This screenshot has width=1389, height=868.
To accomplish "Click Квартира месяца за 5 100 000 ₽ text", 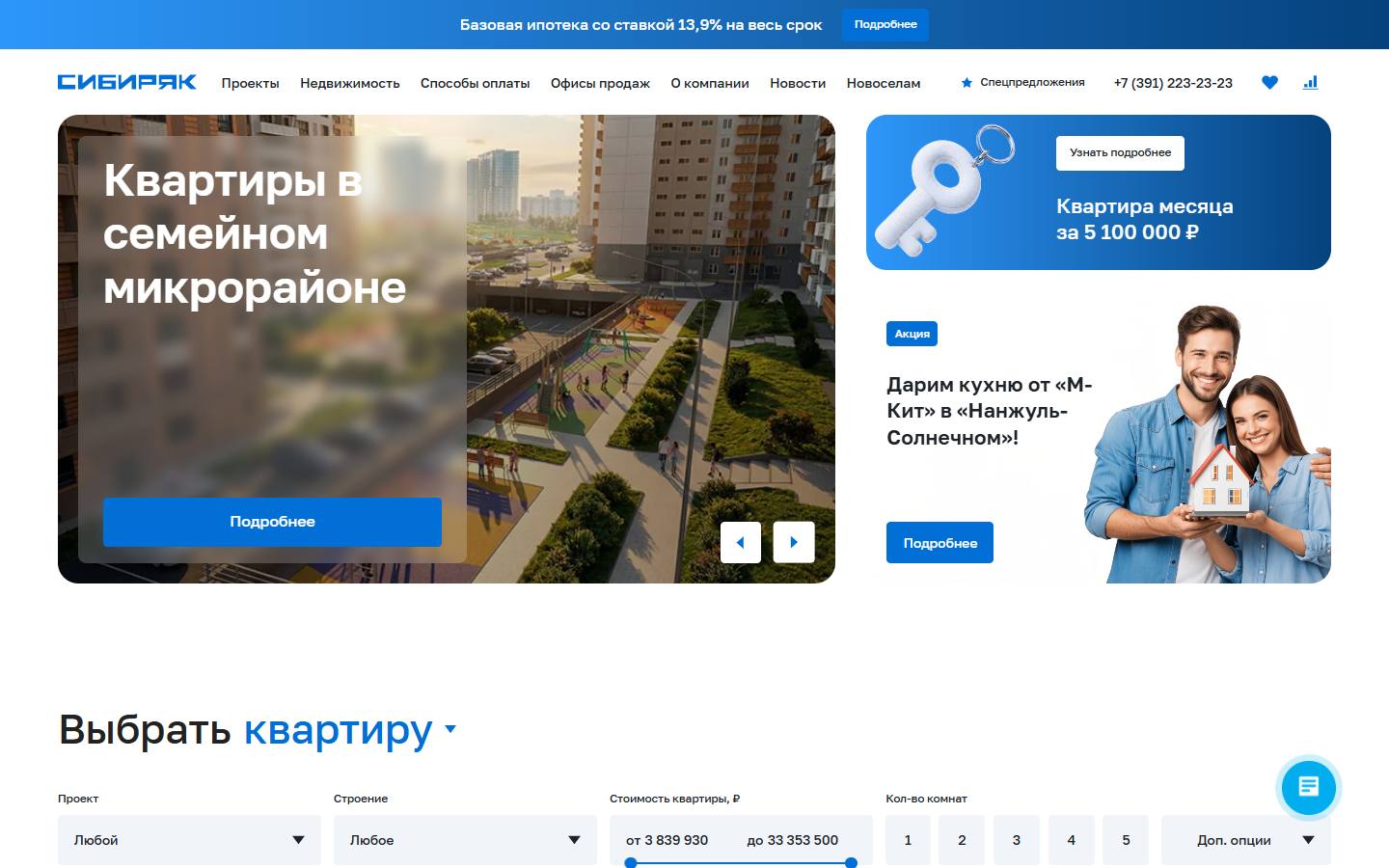I will pyautogui.click(x=1144, y=219).
